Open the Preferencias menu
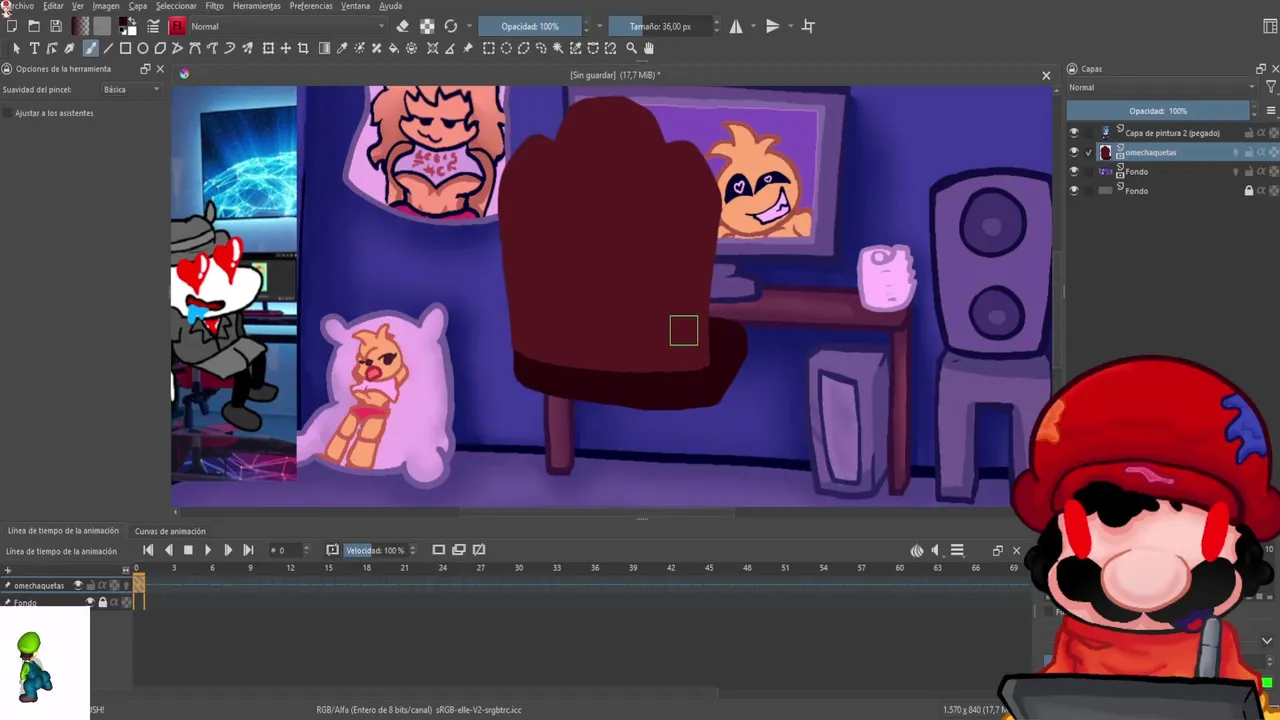The height and width of the screenshot is (720, 1280). (x=311, y=6)
